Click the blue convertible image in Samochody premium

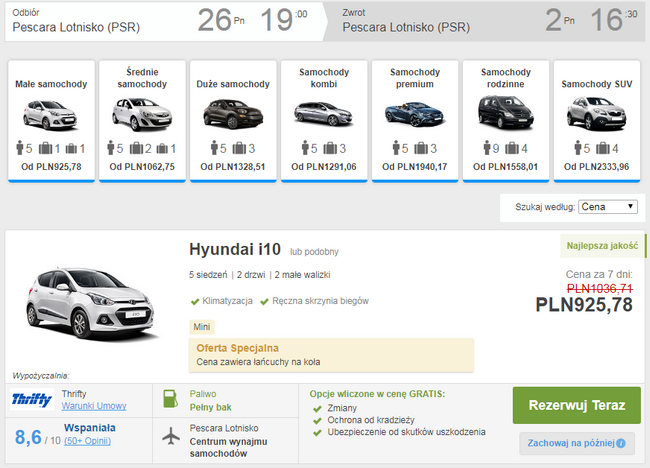click(415, 114)
